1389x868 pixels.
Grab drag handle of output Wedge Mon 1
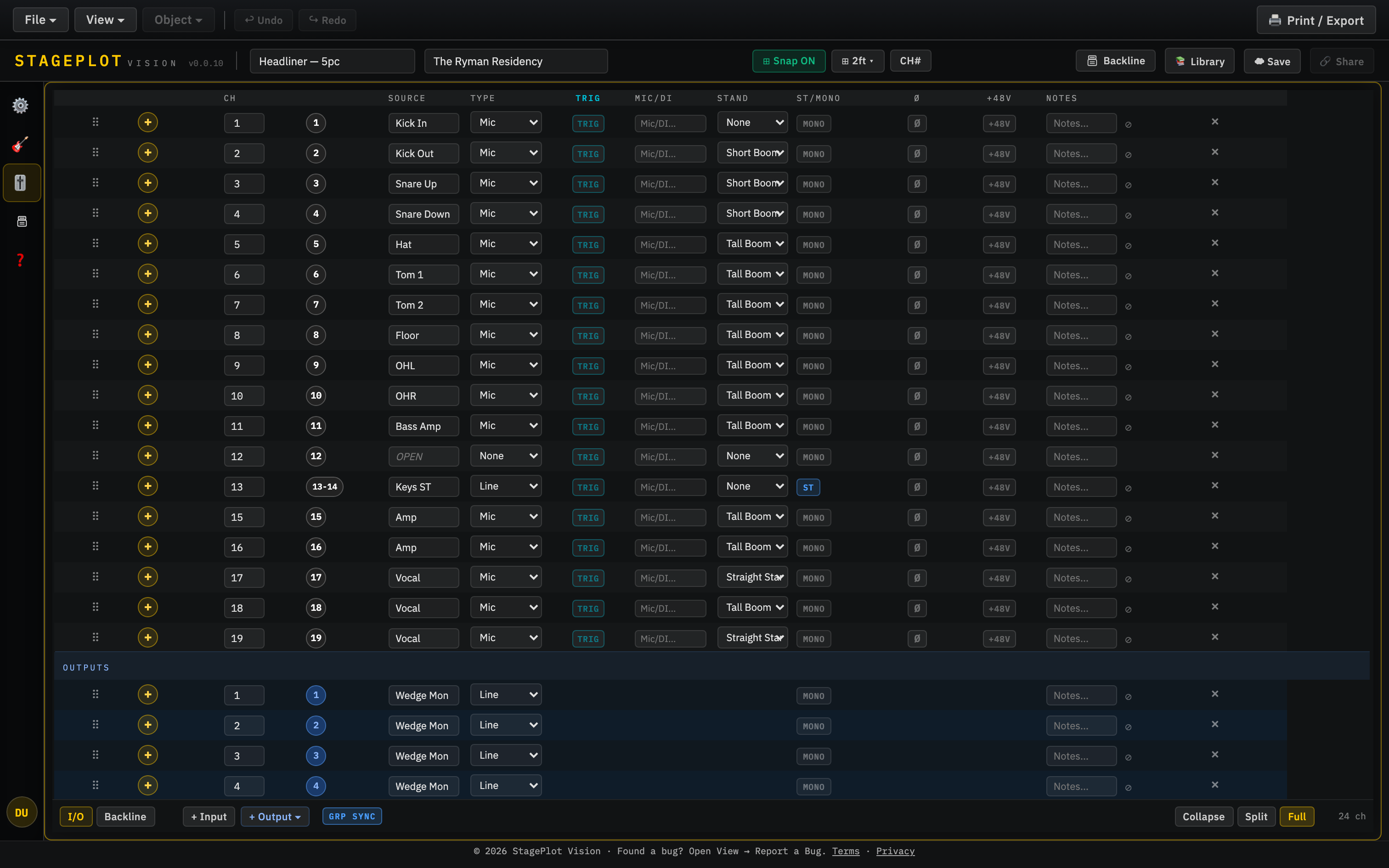click(x=95, y=694)
